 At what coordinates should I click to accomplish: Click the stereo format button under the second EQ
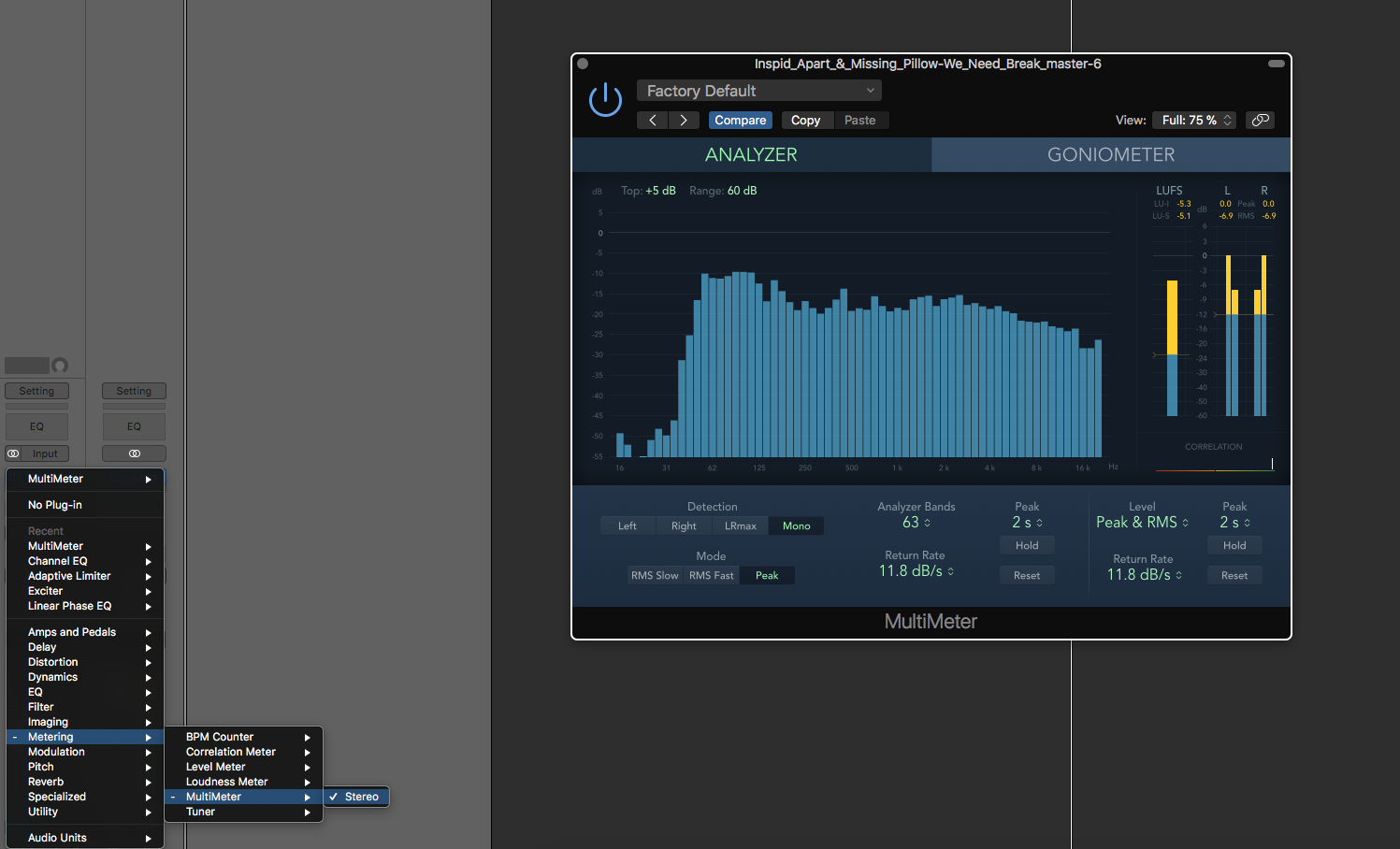coord(134,453)
